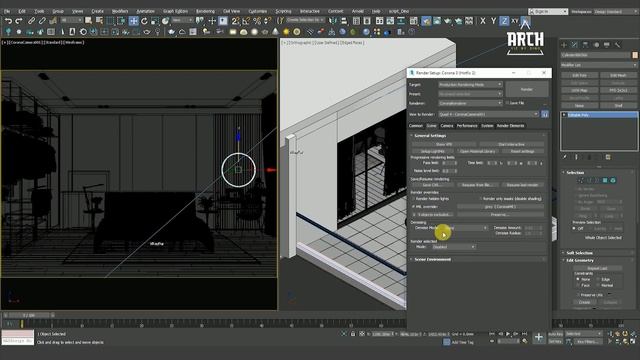Toggle the Percent Snap icon
This screenshot has width=640, height=360.
[257, 20]
